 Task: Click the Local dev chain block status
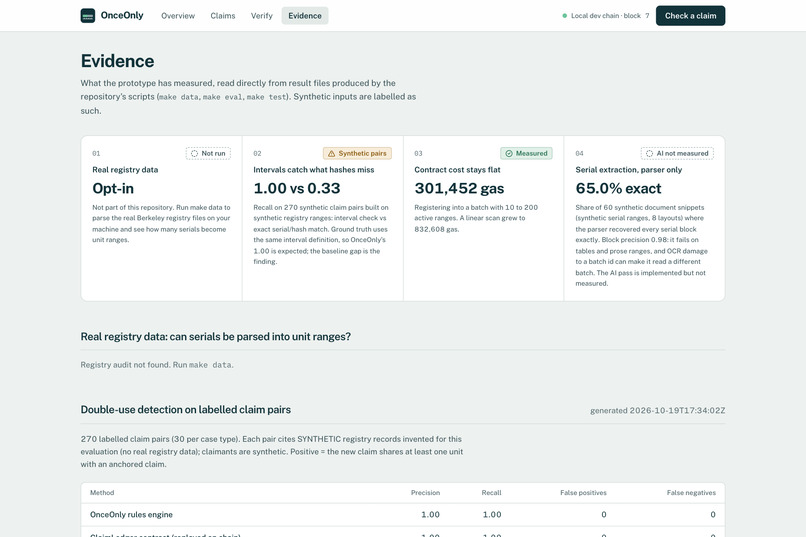click(610, 16)
